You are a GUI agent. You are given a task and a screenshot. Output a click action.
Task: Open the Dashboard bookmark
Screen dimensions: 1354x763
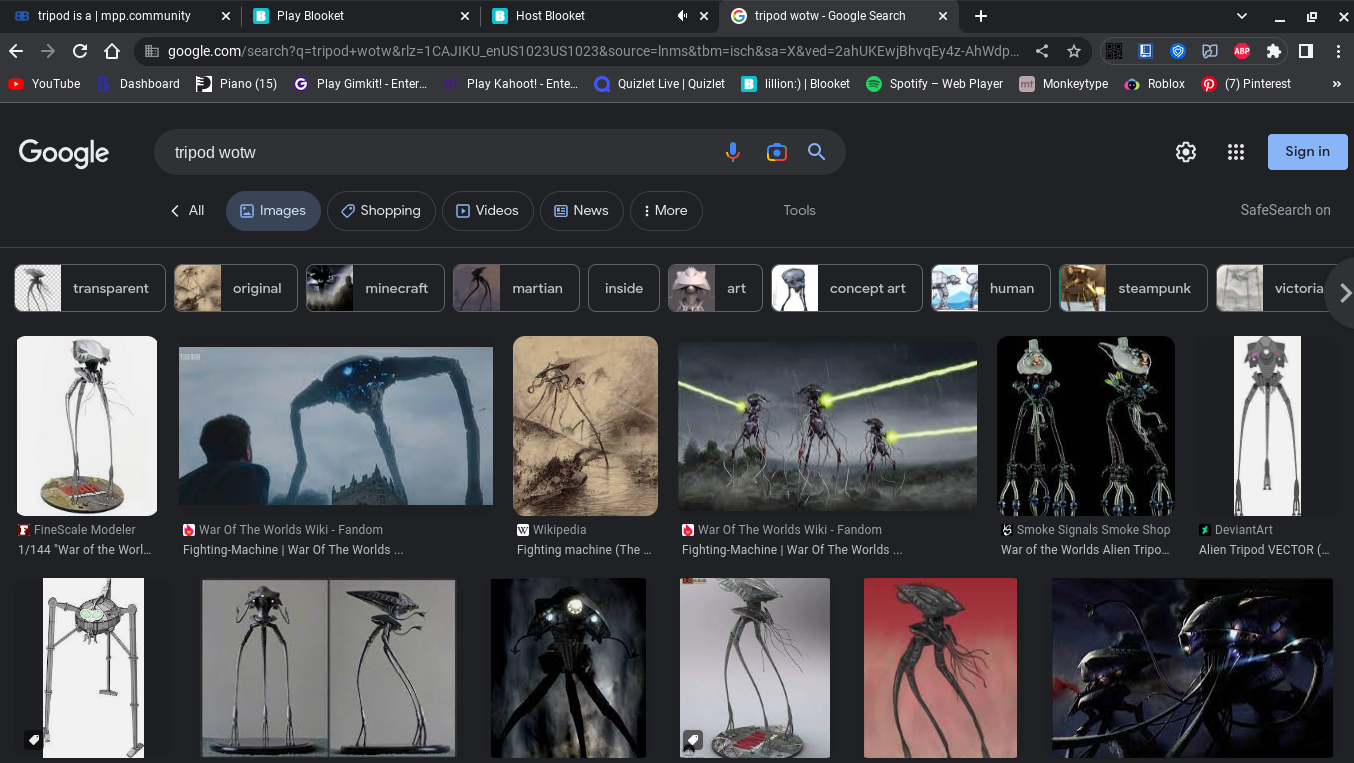point(138,84)
